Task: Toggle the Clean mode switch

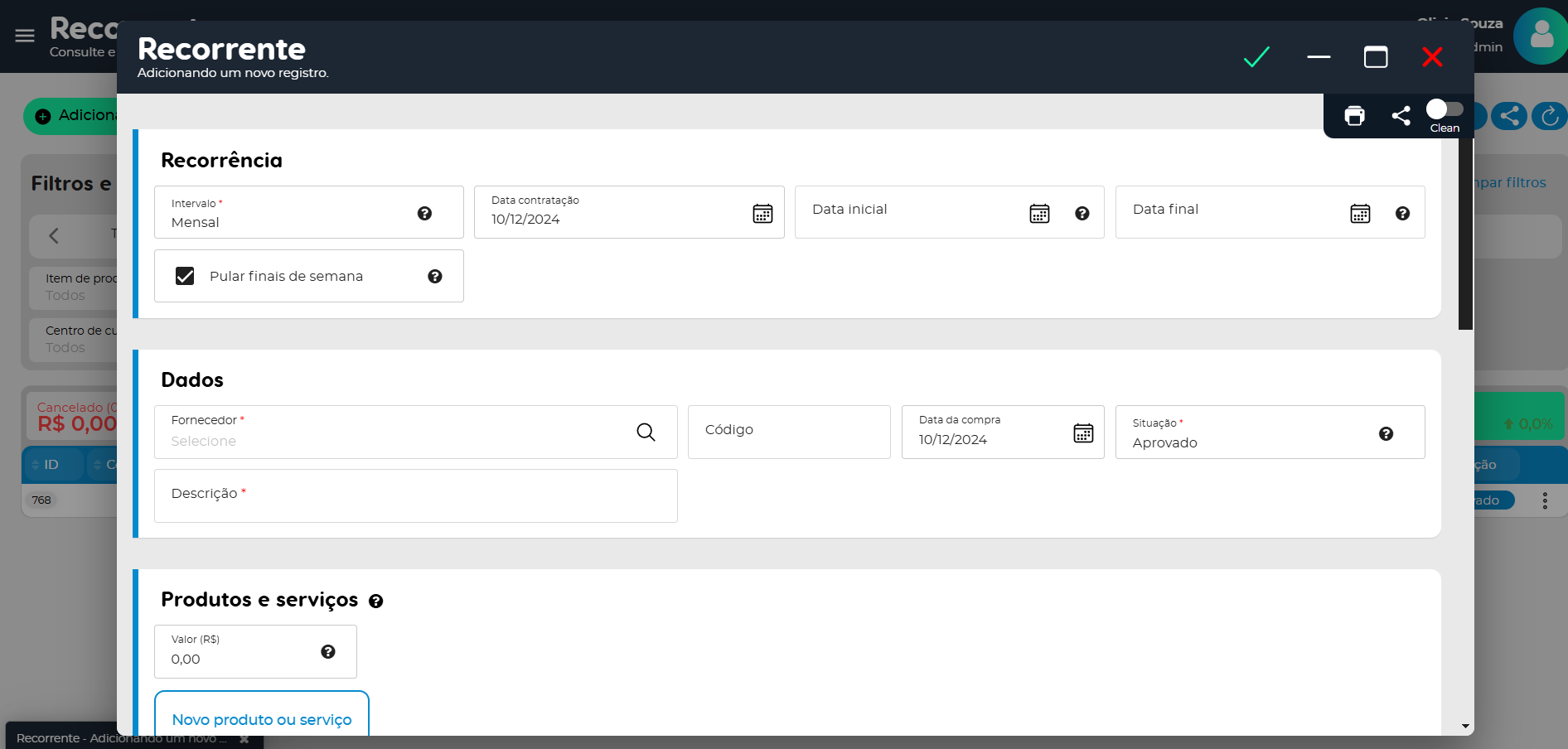Action: coord(1444,109)
